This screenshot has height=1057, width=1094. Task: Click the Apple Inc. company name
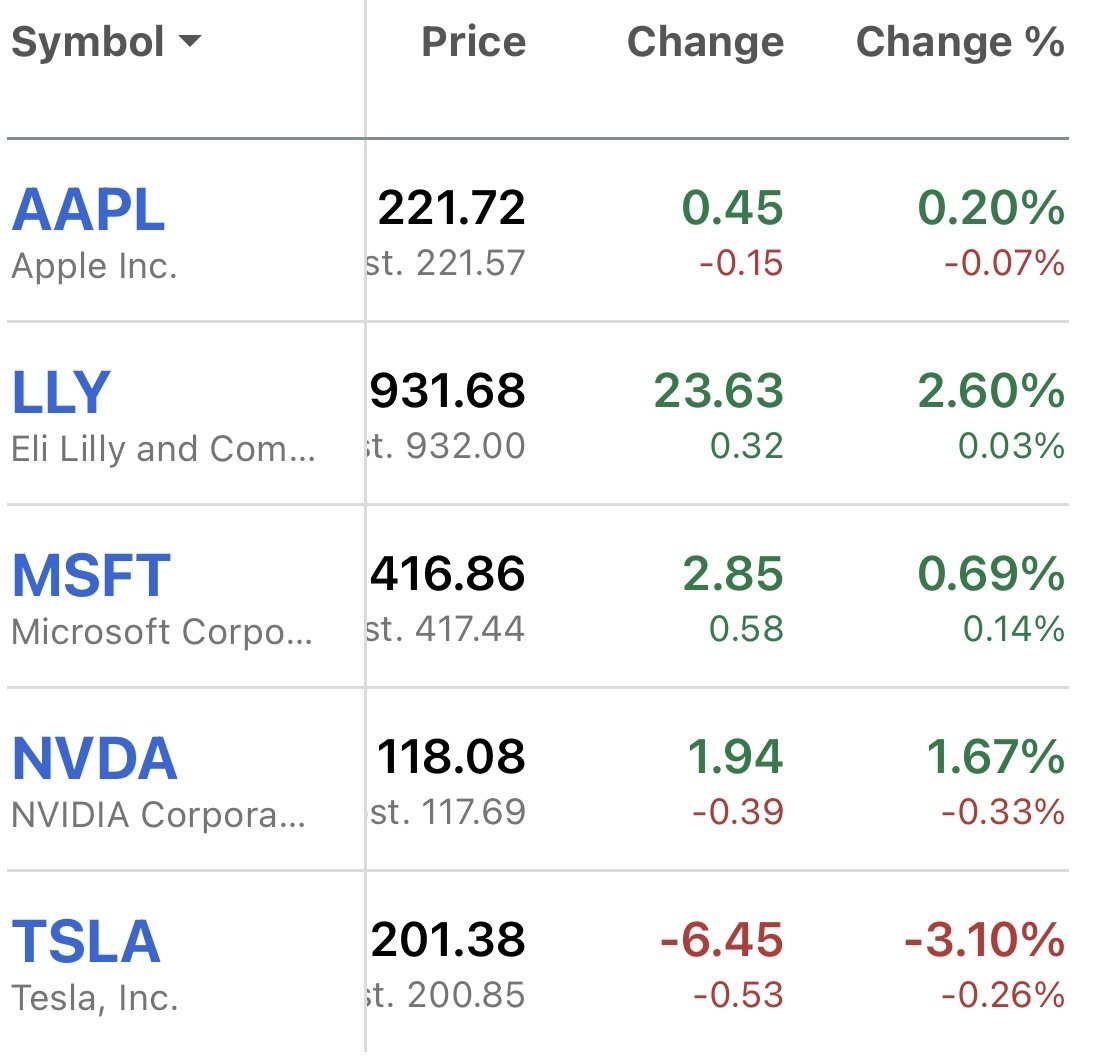(94, 267)
